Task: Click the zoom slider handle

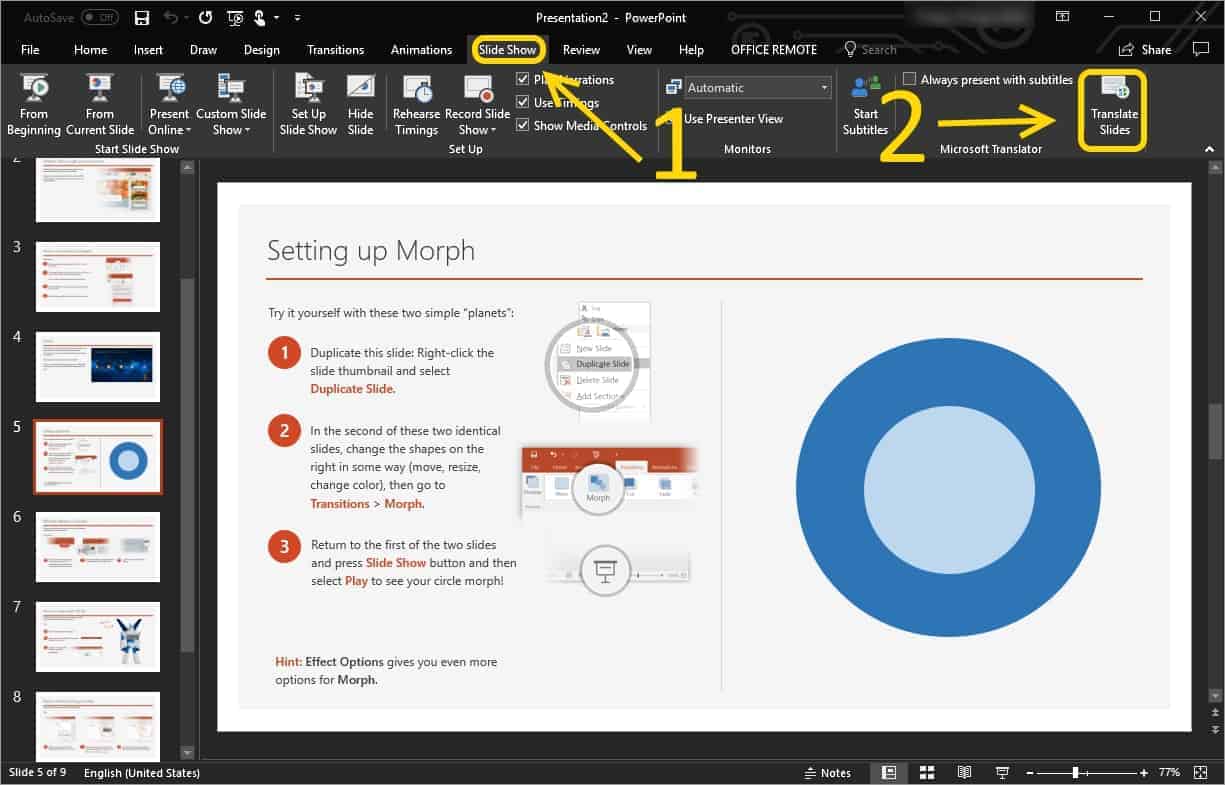Action: 1075,773
